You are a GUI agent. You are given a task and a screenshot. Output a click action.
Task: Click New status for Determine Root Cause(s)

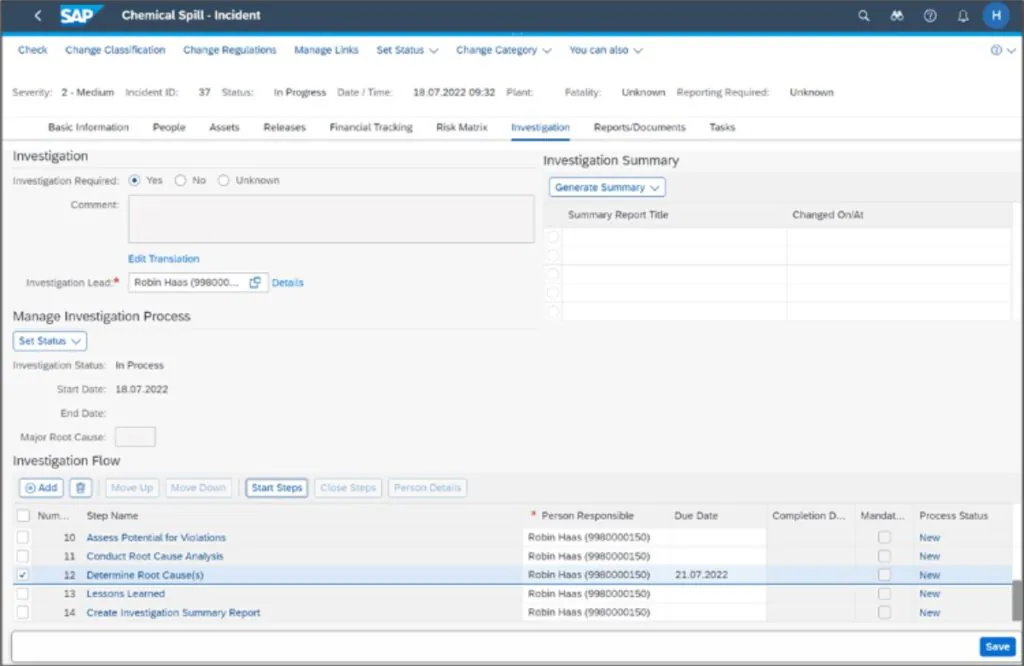929,575
